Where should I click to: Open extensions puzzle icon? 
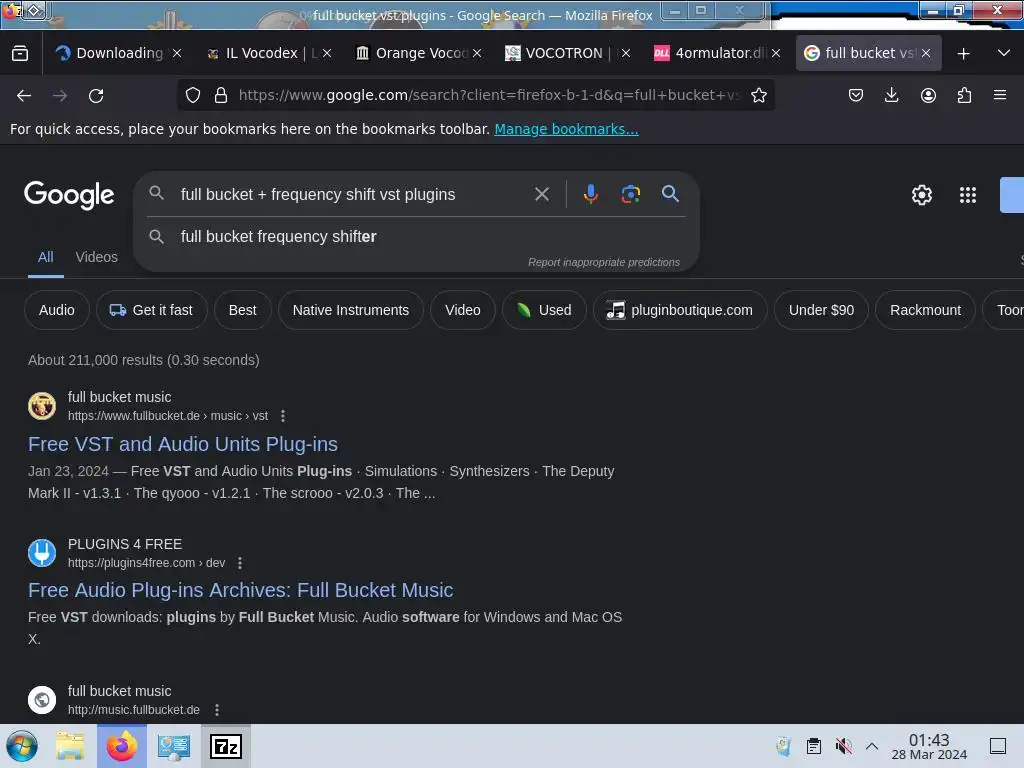click(964, 95)
